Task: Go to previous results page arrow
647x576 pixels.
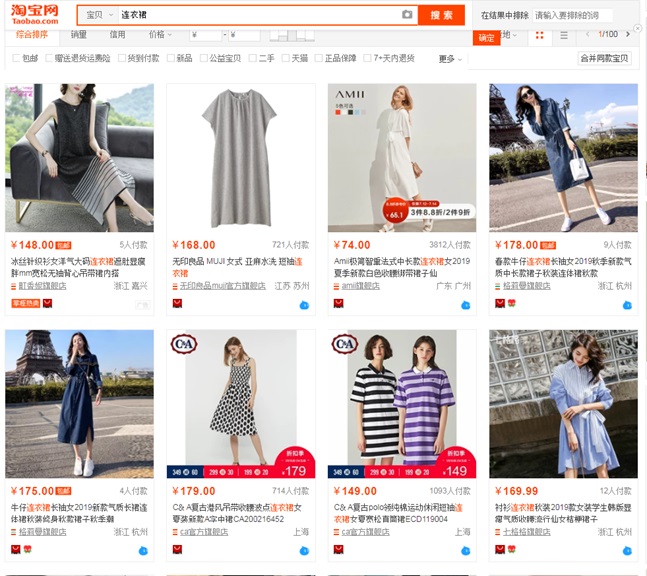Action: pos(588,34)
